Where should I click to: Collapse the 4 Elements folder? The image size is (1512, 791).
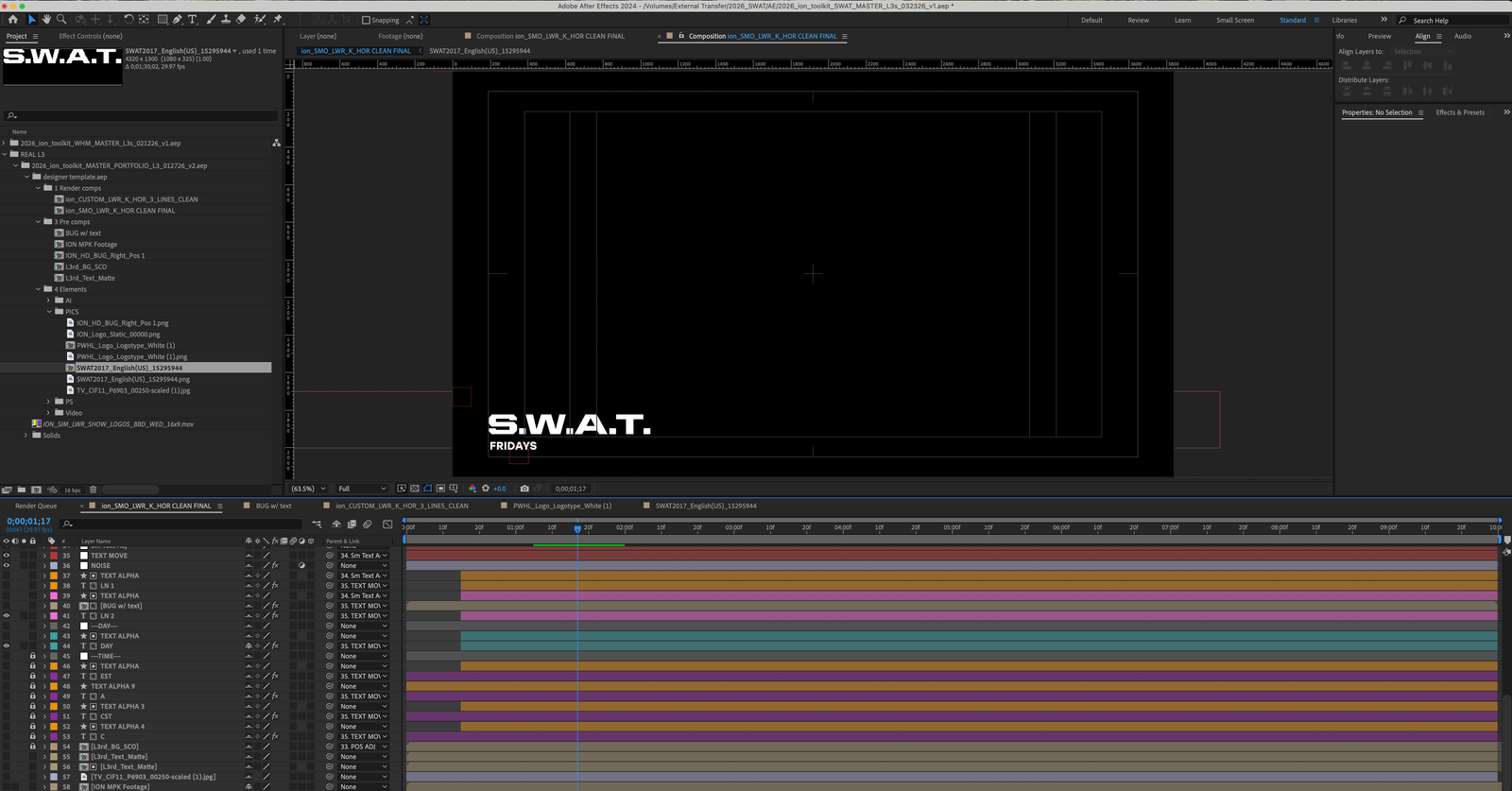(x=38, y=289)
